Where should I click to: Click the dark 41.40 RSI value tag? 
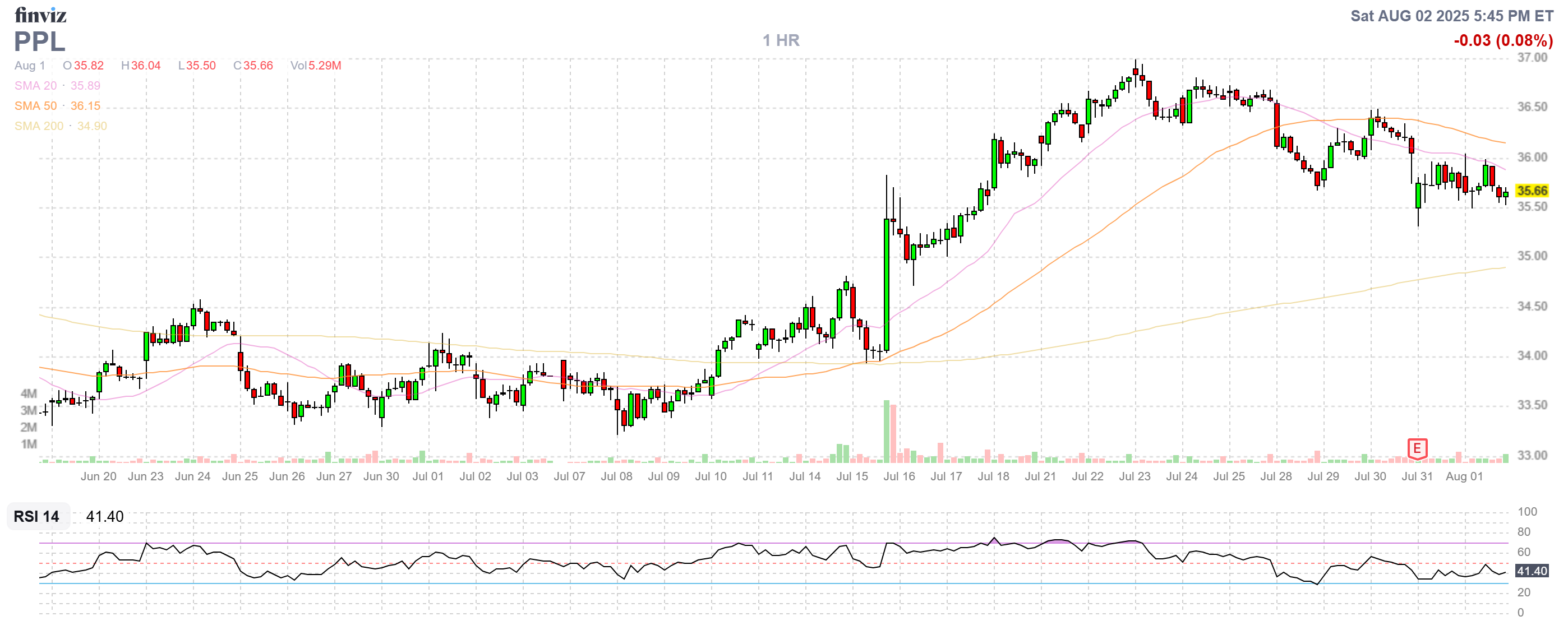[1532, 571]
